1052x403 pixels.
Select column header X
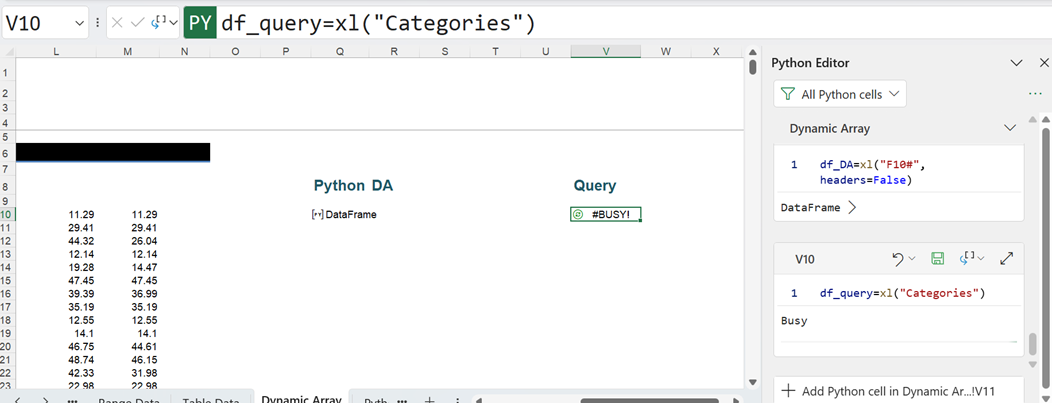pos(717,52)
